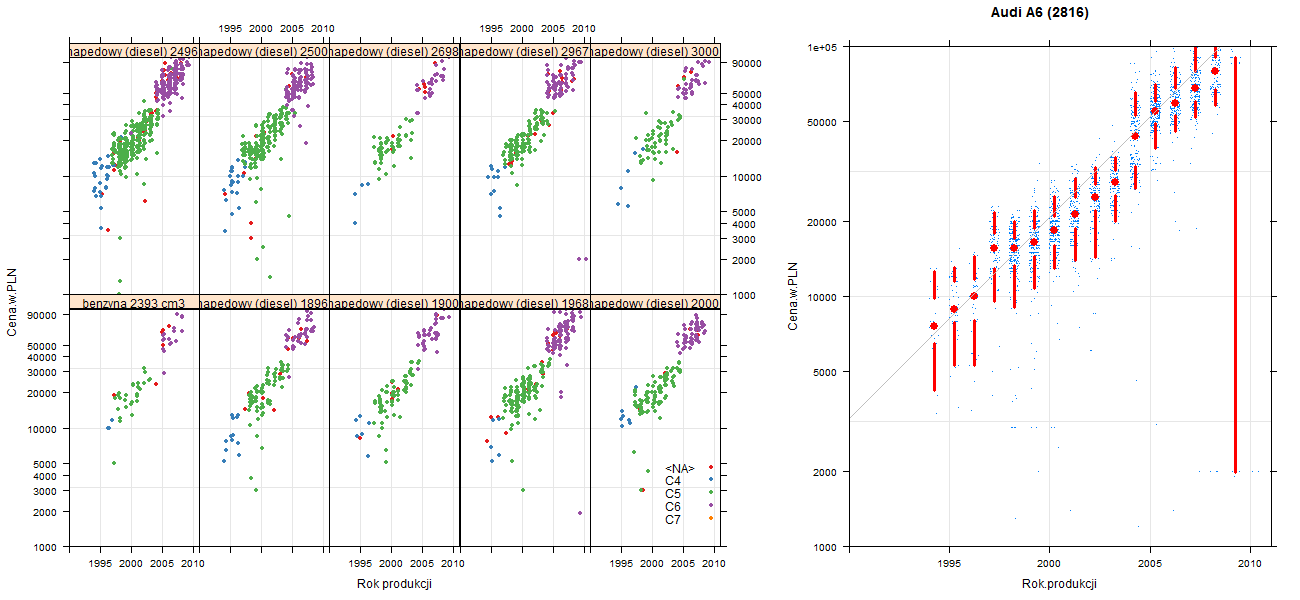This screenshot has width=1300, height=600.
Task: Click the "C7" legend label
Action: (x=673, y=520)
